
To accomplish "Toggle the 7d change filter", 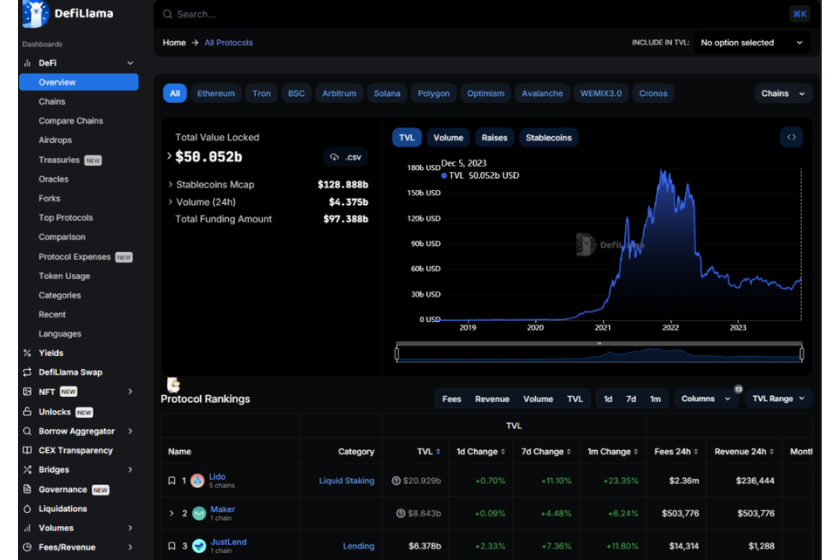I will 631,399.
